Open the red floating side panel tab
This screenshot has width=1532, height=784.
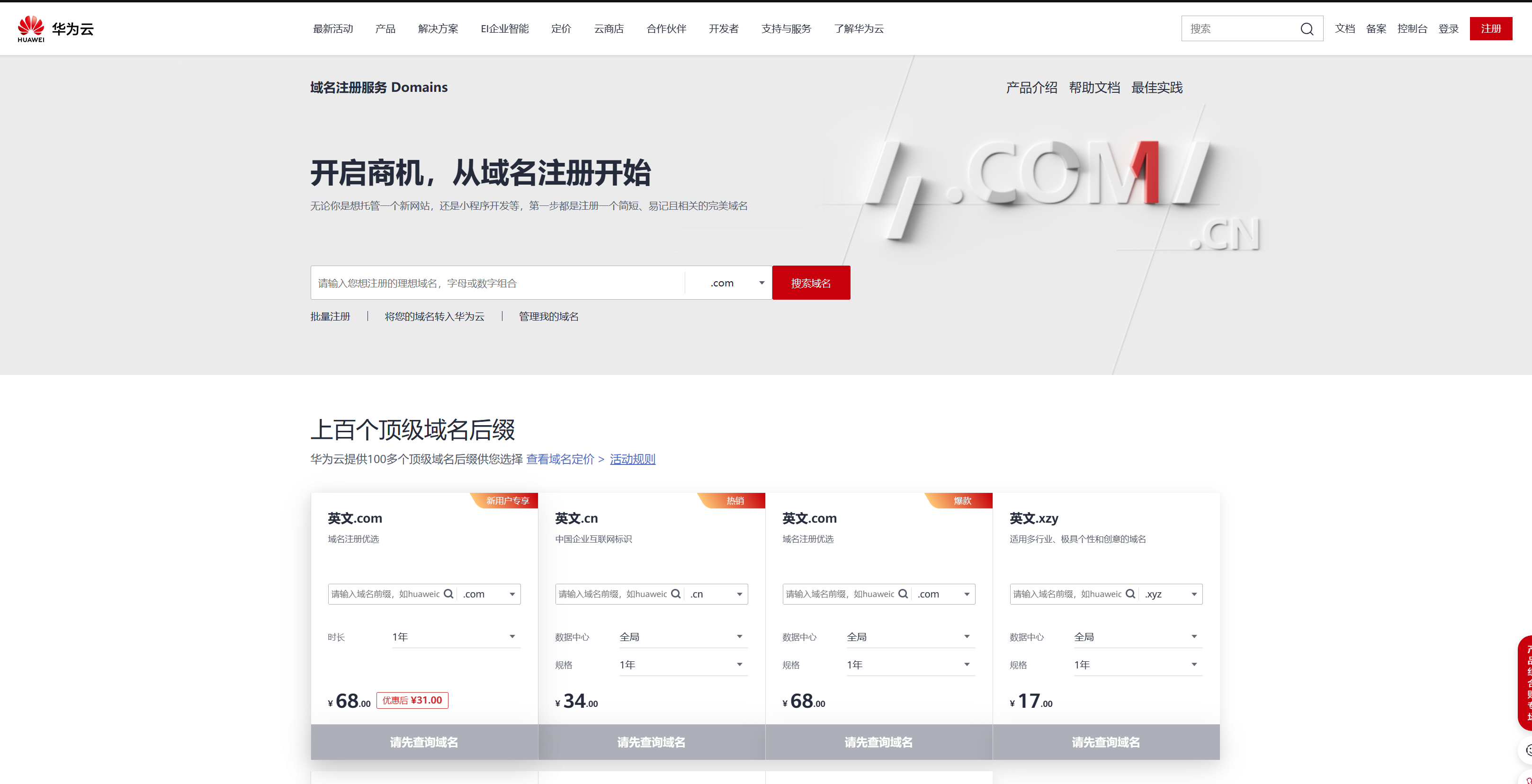1525,682
